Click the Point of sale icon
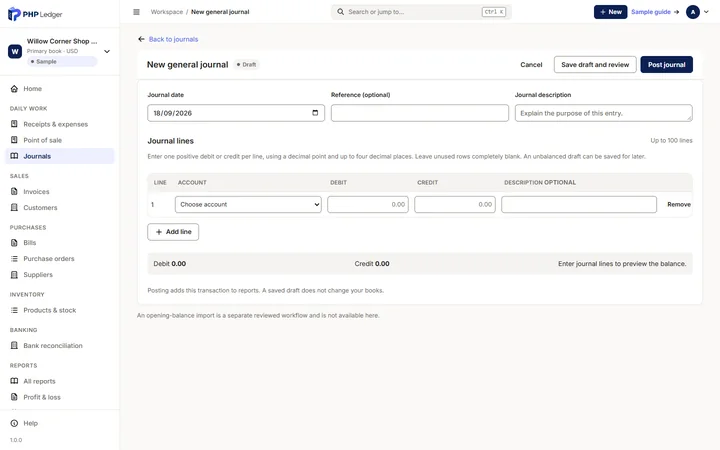Screen dimensions: 720x450 click(x=14, y=140)
